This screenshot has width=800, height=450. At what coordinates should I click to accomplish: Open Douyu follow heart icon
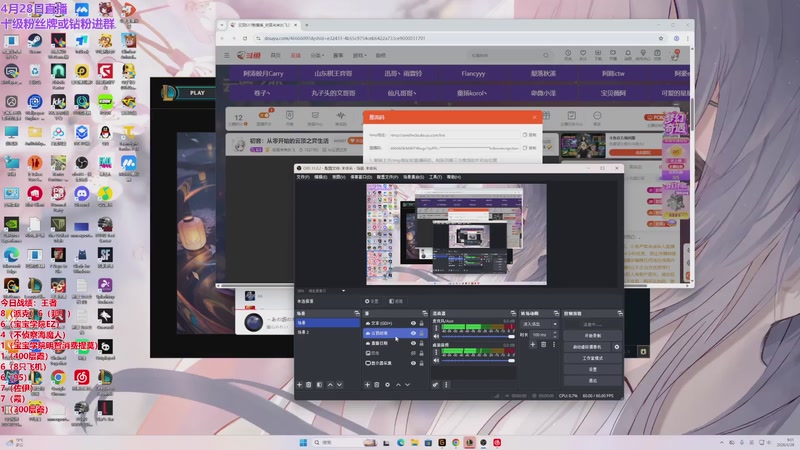tap(583, 53)
